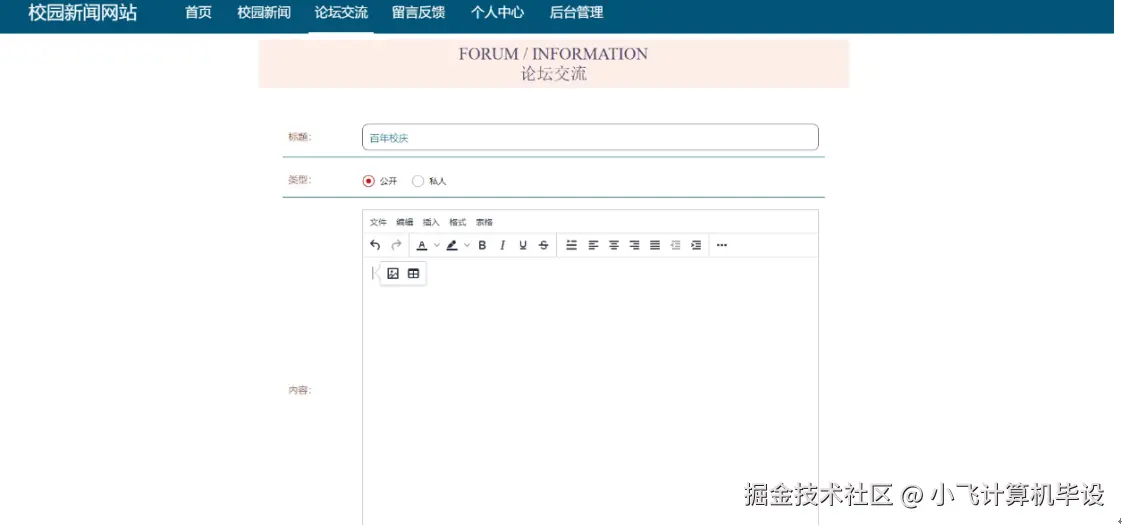The height and width of the screenshot is (526, 1122).
Task: Toggle underline formatting
Action: tap(523, 245)
